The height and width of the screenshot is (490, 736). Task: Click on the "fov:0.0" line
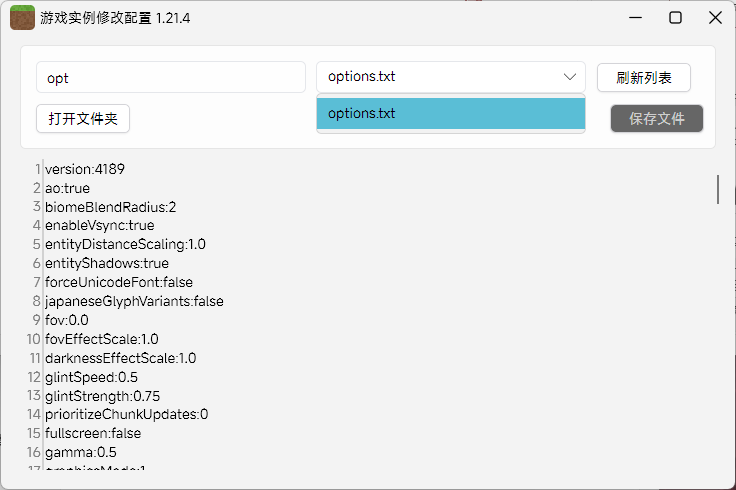click(x=67, y=320)
